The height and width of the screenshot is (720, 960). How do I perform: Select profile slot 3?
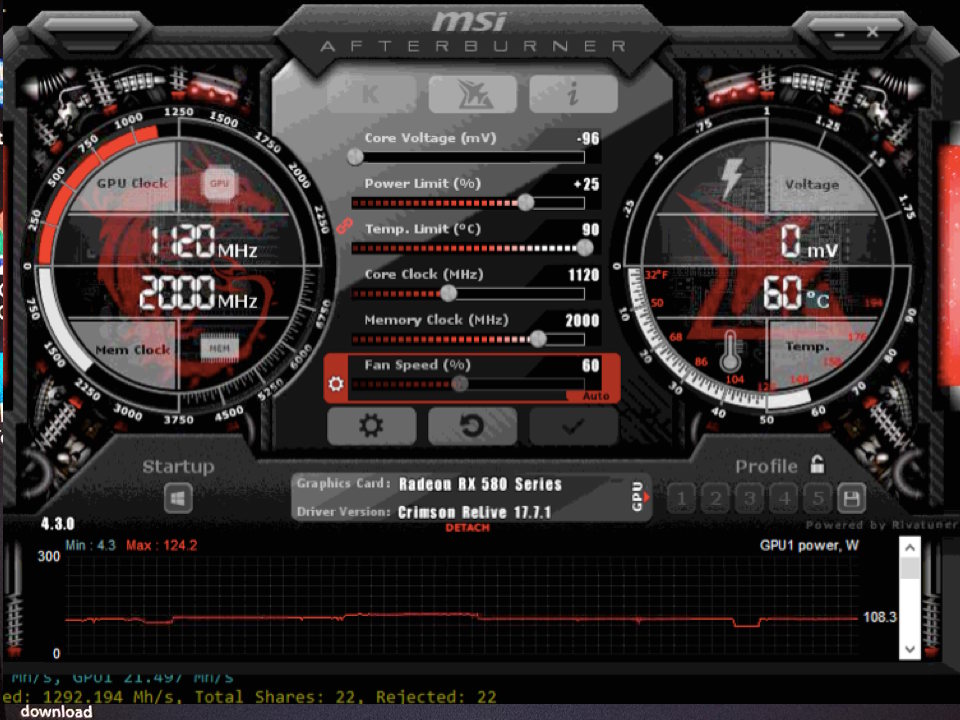[749, 498]
